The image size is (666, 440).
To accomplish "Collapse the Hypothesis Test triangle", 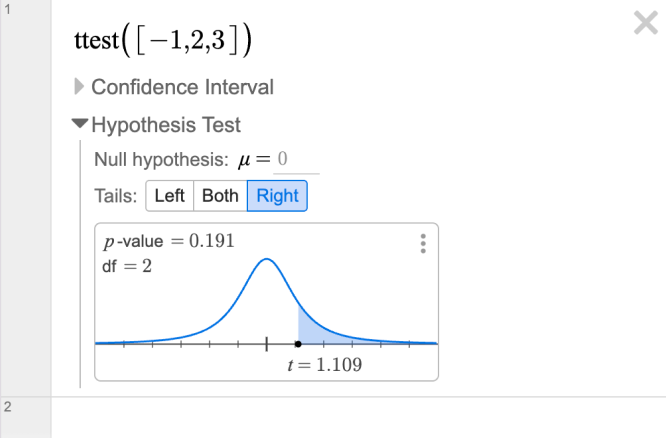I will [x=79, y=124].
